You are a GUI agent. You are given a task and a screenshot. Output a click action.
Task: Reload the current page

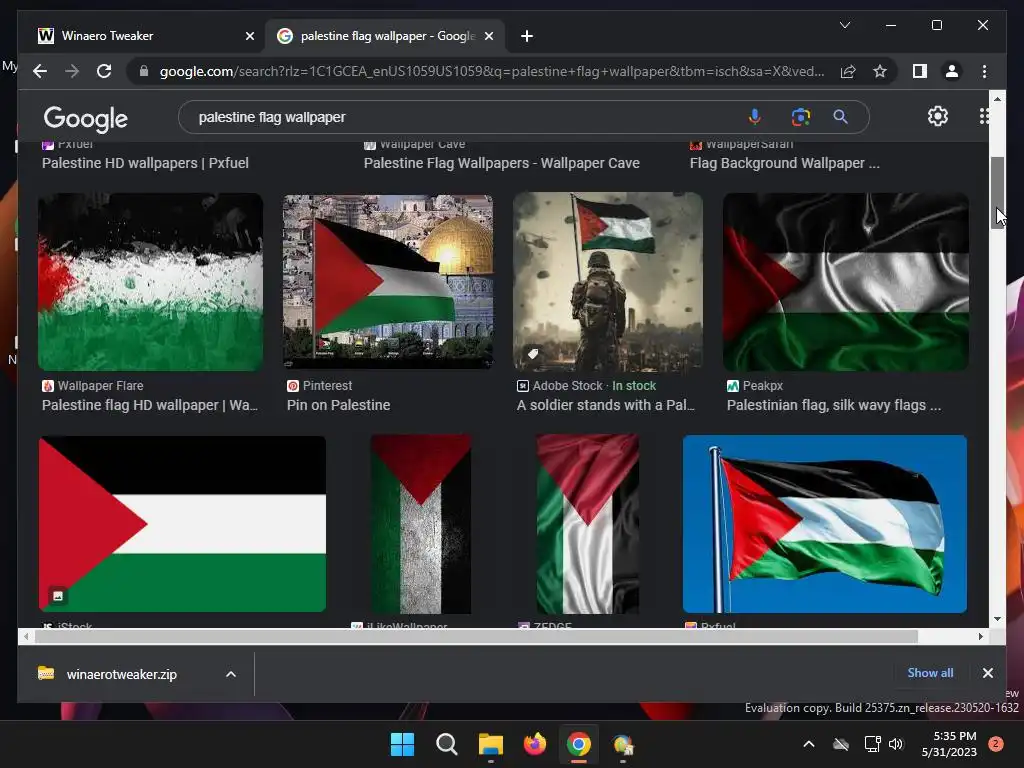104,71
